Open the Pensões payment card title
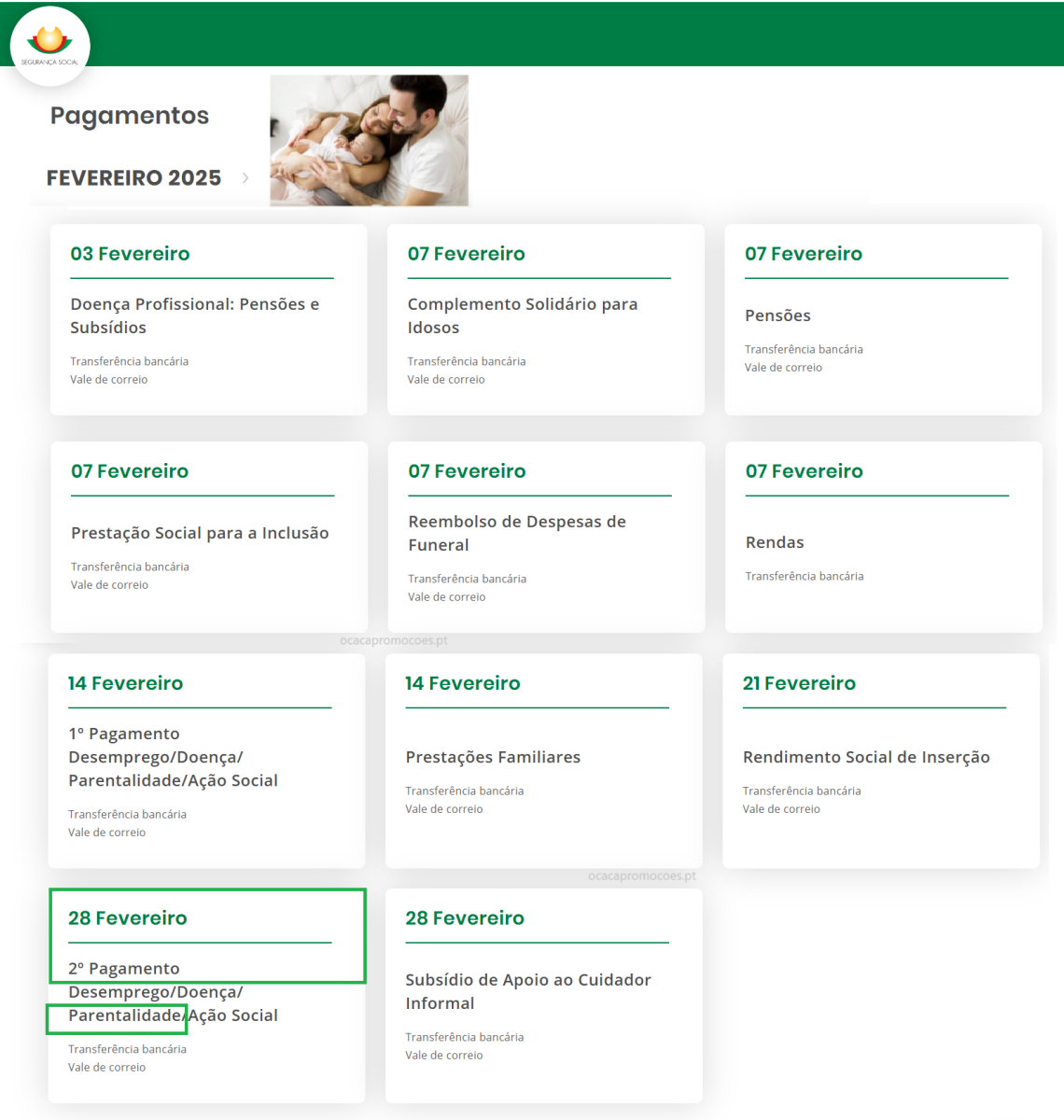This screenshot has height=1120, width=1064. 777,315
